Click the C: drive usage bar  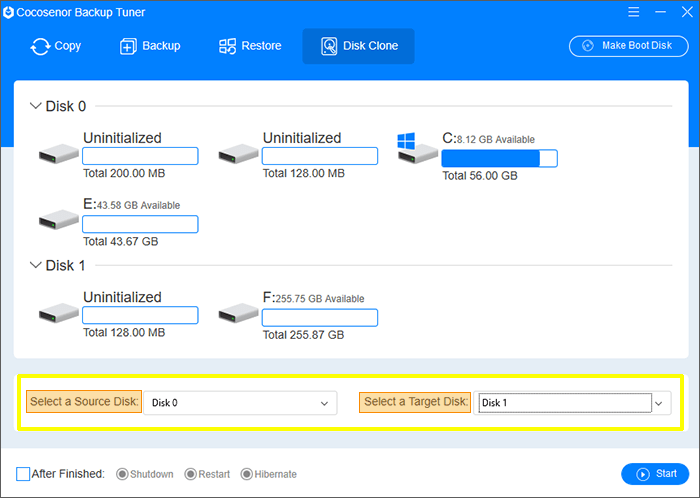(500, 158)
